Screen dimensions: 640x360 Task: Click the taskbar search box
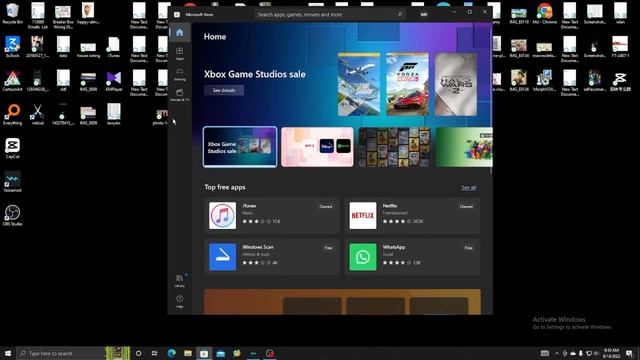60,353
